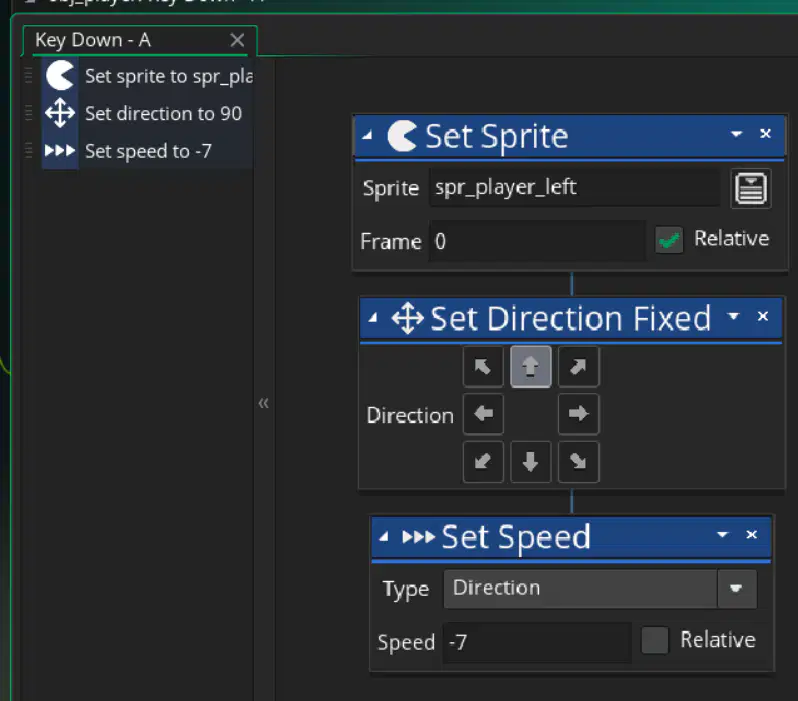Toggle the left direction arrow
Viewport: 798px width, 701px height.
click(x=483, y=414)
